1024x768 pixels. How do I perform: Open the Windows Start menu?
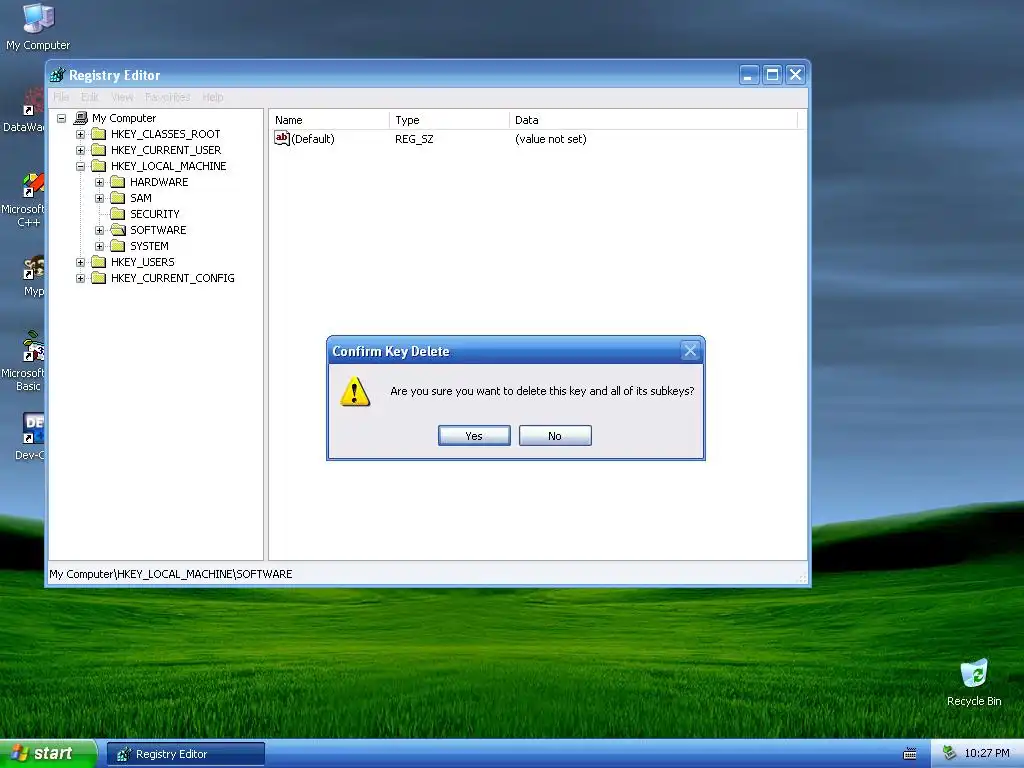click(48, 754)
